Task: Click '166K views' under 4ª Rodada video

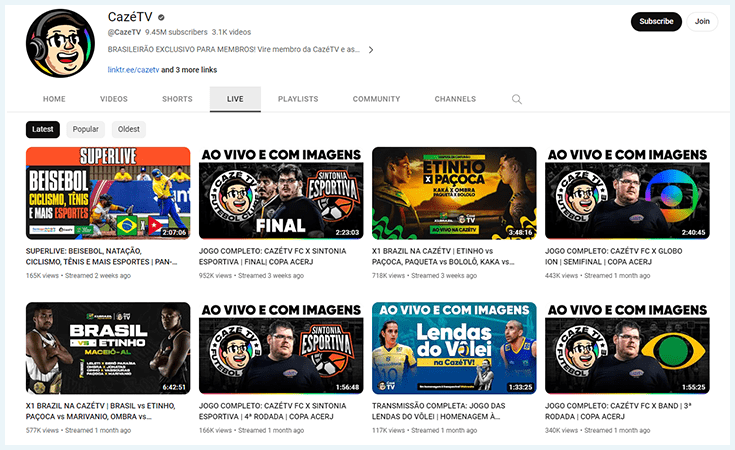Action: pos(215,430)
